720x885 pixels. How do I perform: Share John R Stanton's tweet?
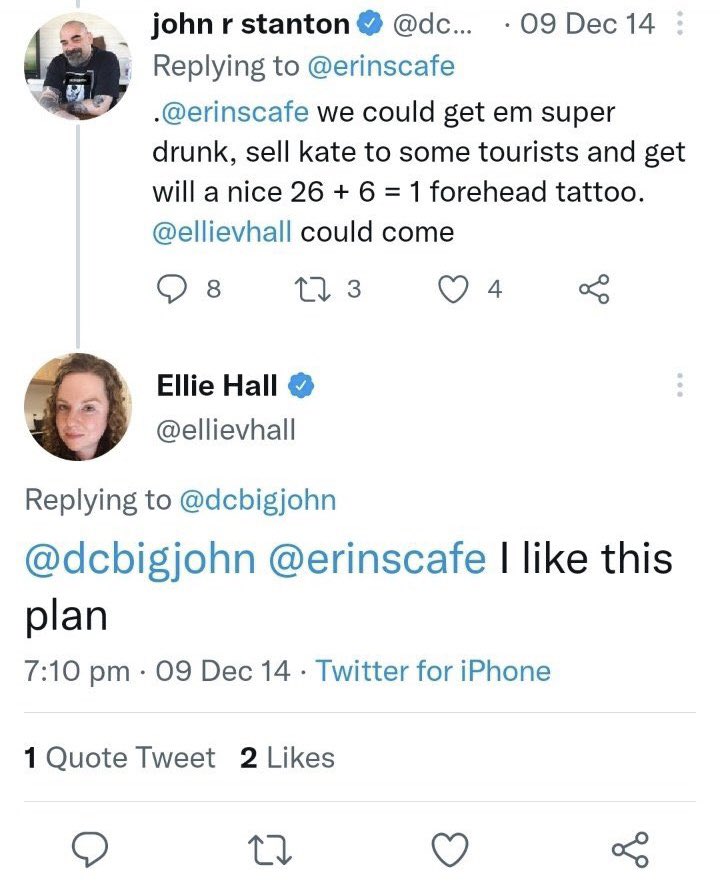594,289
